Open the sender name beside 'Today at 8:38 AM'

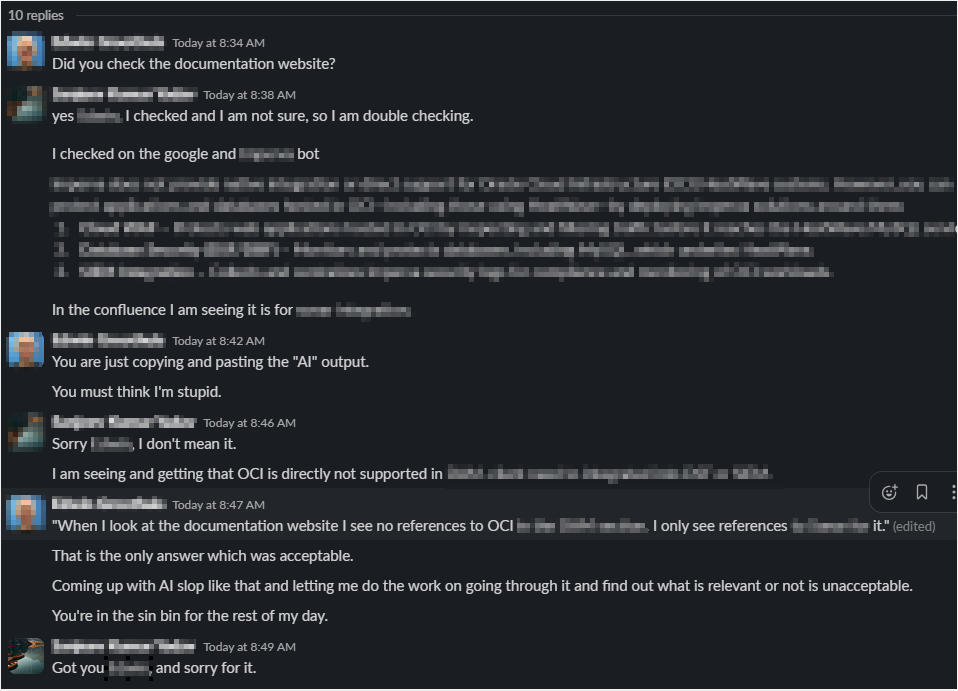coord(124,94)
